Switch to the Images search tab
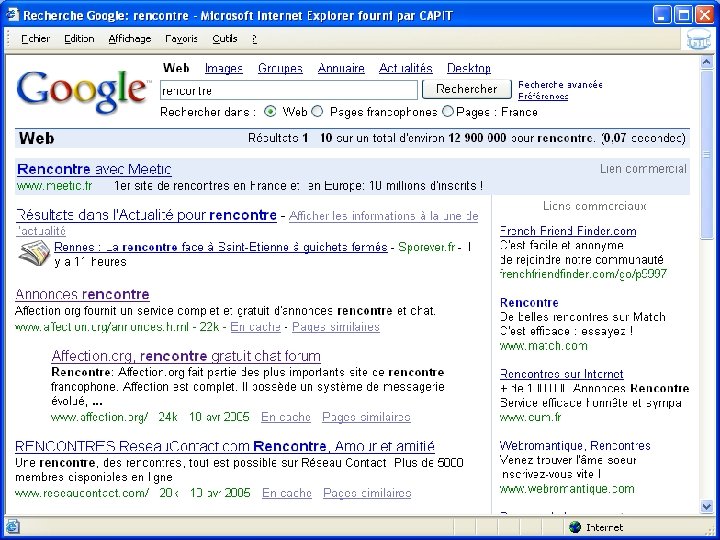 224,68
